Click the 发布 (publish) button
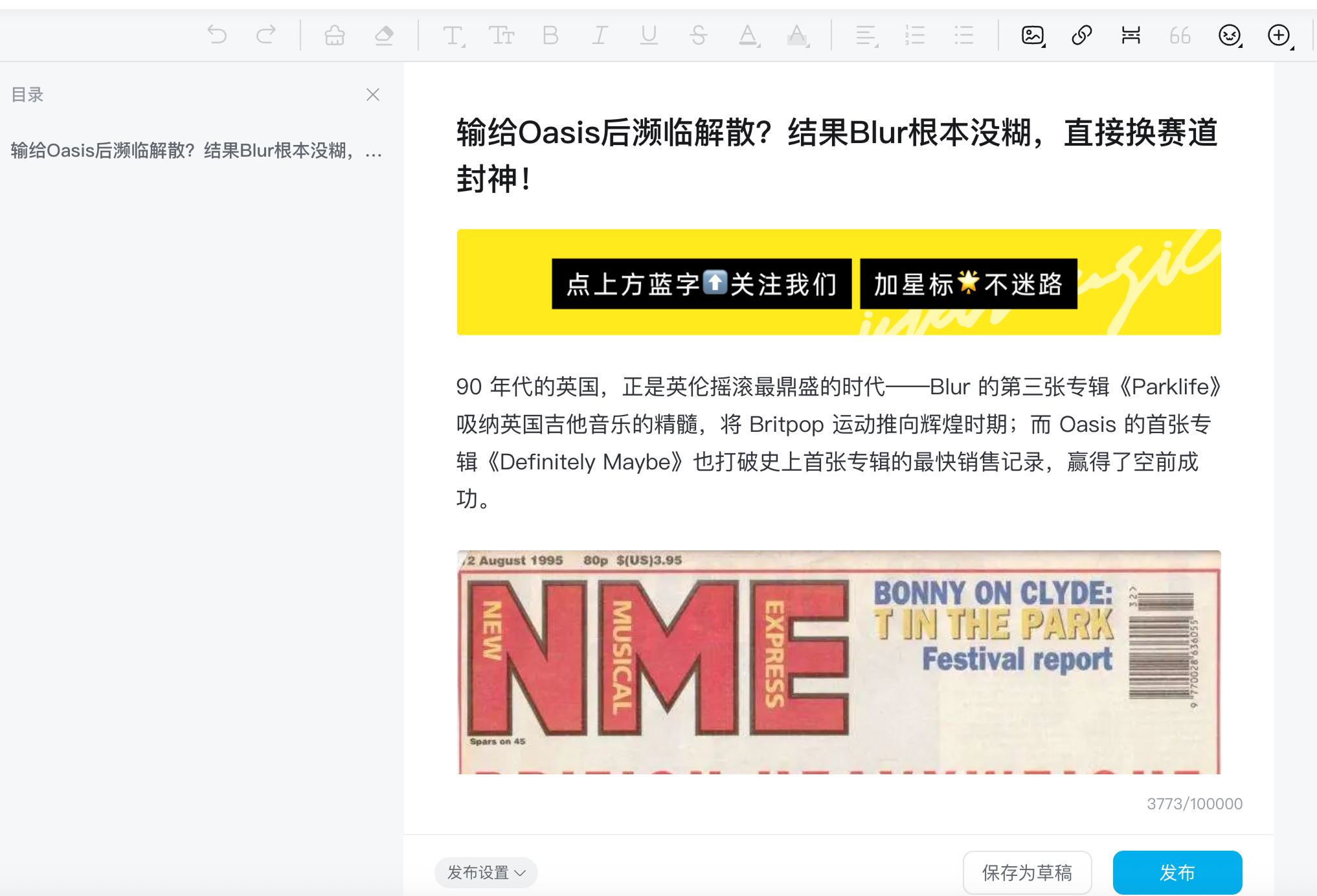Screen dimensions: 1317x896 pos(1177,872)
